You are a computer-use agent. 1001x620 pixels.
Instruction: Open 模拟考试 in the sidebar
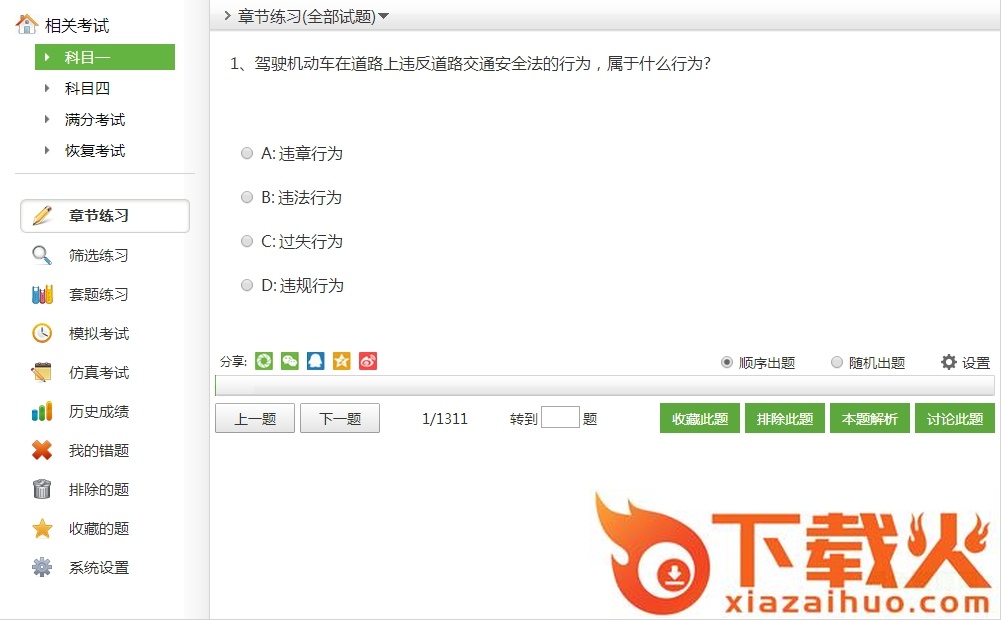(x=98, y=334)
